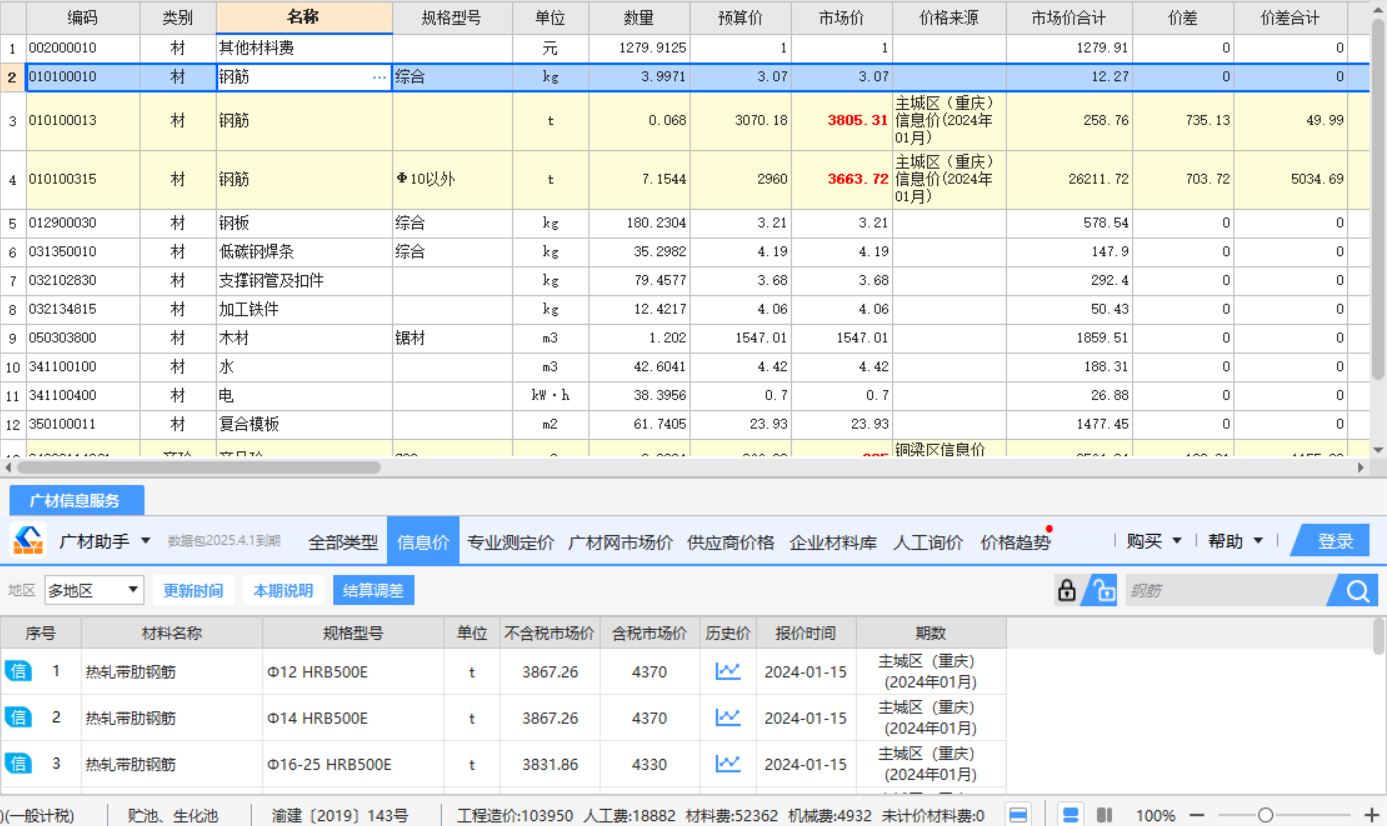This screenshot has height=826, width=1387.
Task: Open the 帮助 dropdown menu
Action: click(x=1258, y=541)
